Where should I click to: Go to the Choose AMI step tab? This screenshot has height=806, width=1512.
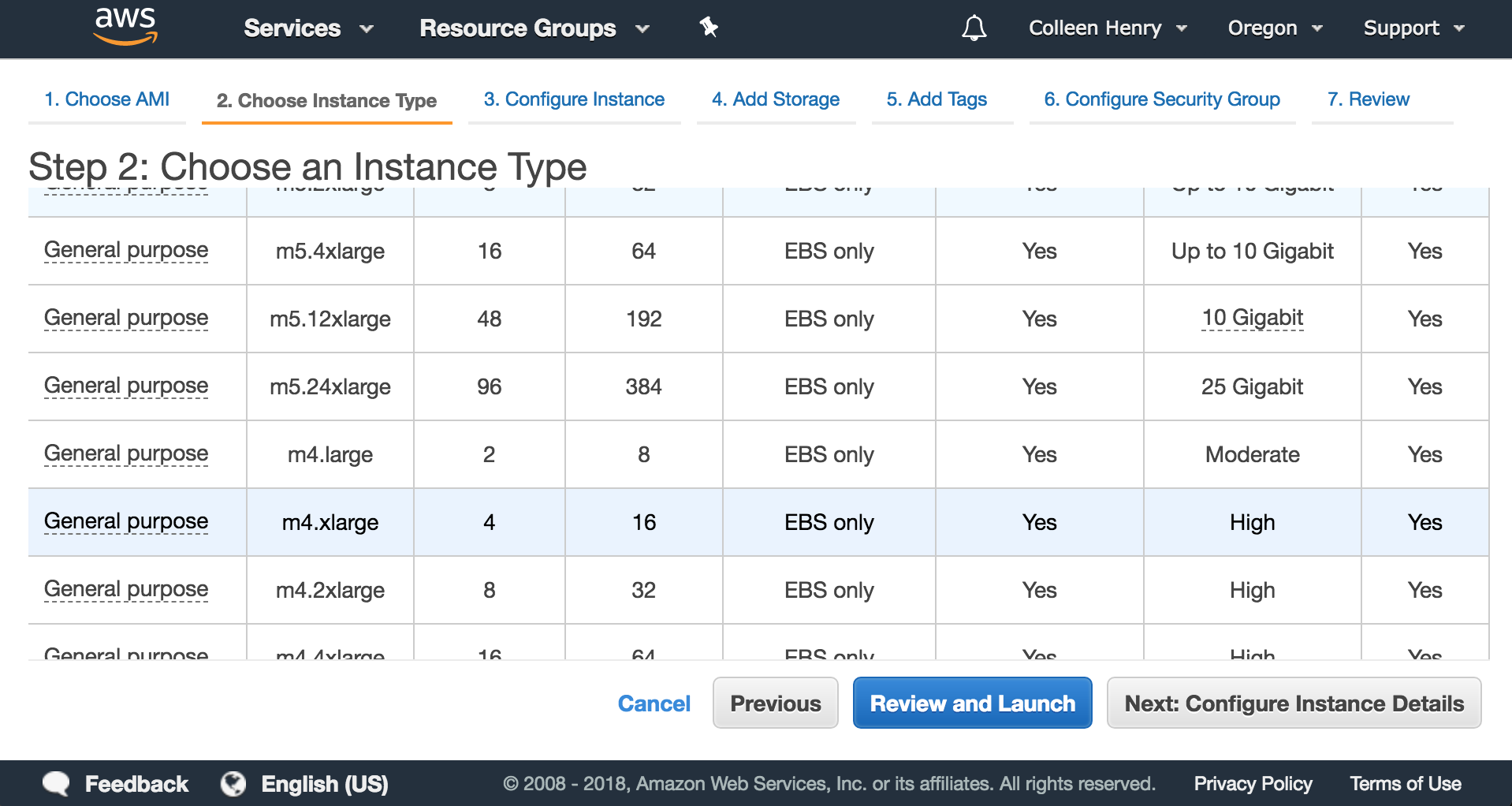coord(107,99)
